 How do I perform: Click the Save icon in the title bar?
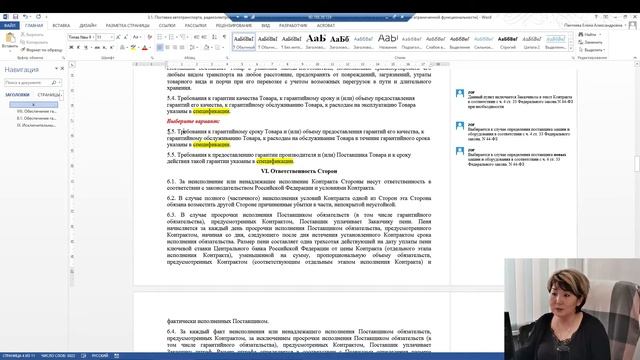coord(16,17)
